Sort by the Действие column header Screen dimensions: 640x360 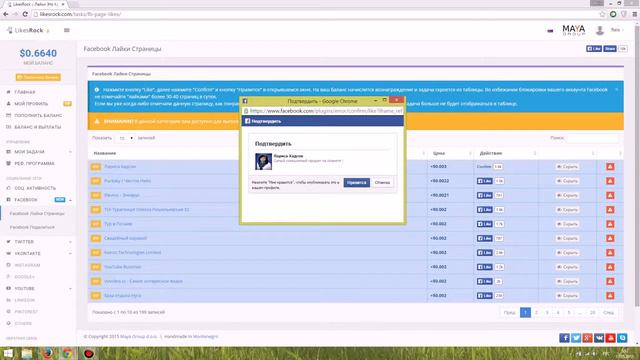pos(491,153)
